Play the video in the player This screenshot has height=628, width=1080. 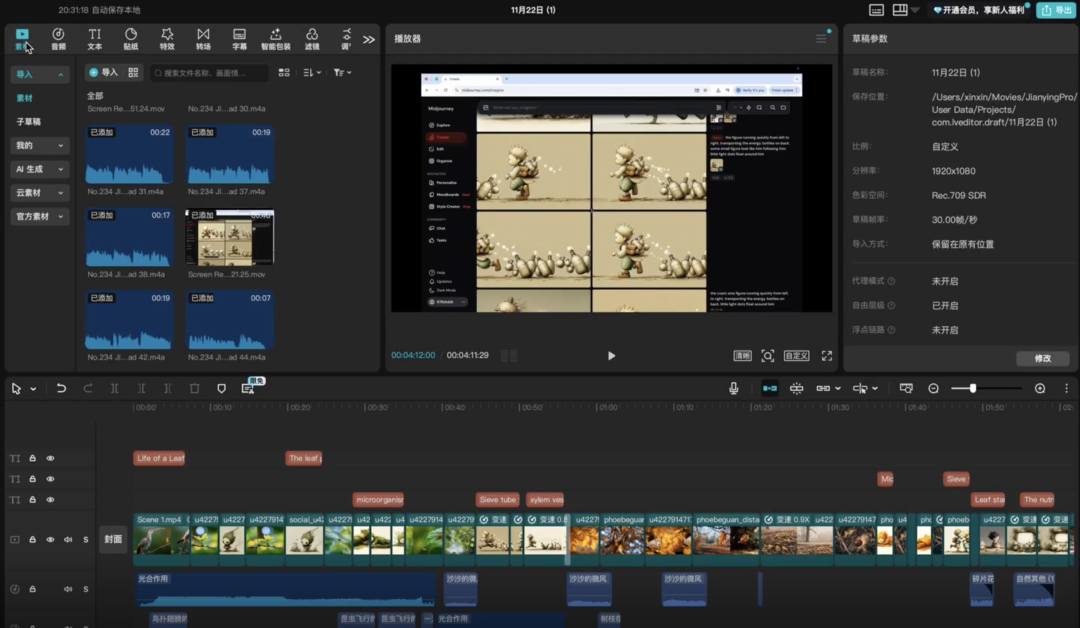click(x=611, y=355)
